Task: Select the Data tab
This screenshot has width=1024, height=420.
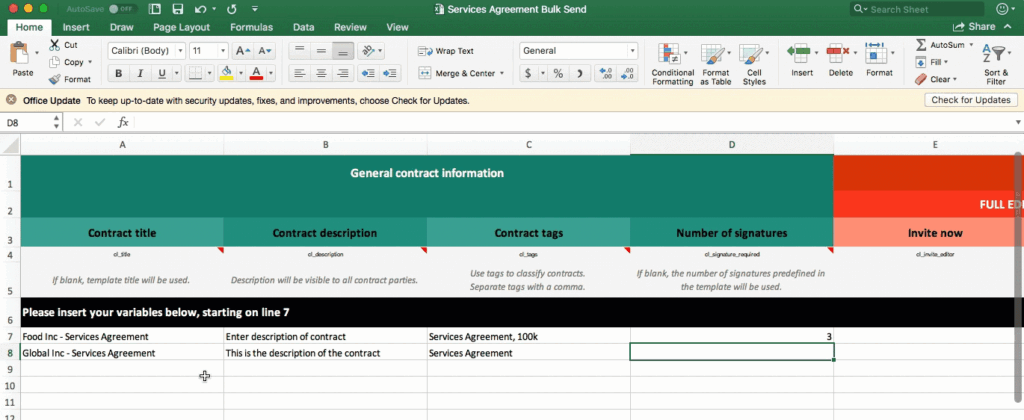Action: [x=304, y=27]
